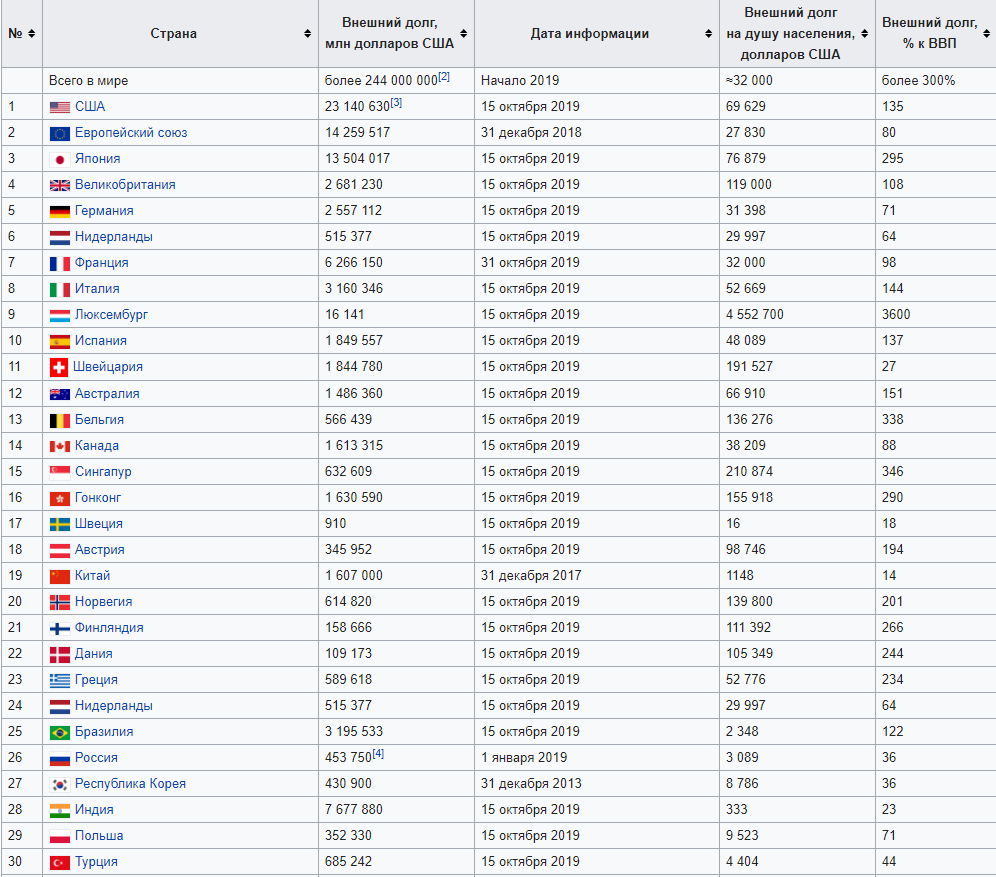Follow the Сингапур link
The width and height of the screenshot is (996, 877).
click(103, 472)
